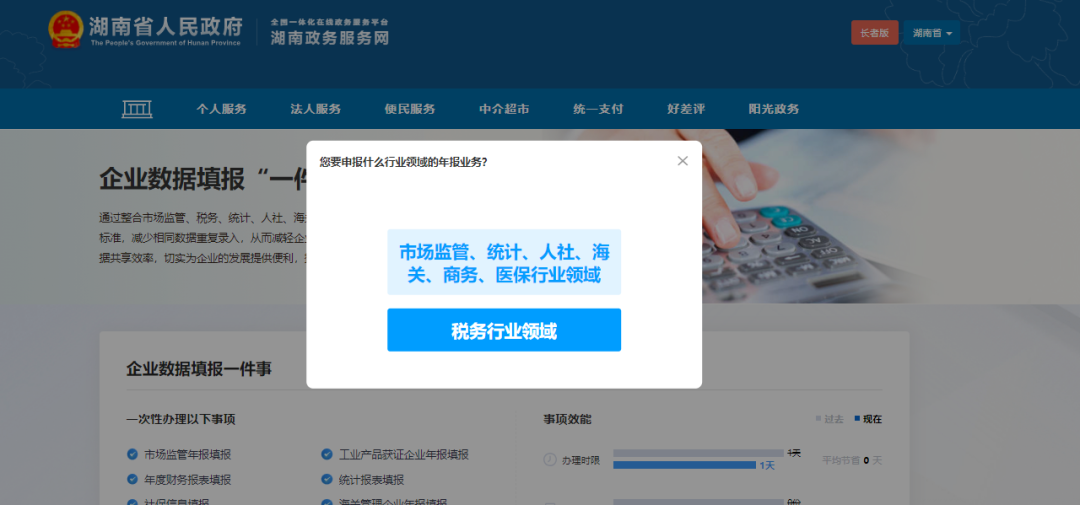The height and width of the screenshot is (505, 1080).
Task: Click check icon next to 市场监管年报填报
Action: pyautogui.click(x=132, y=454)
